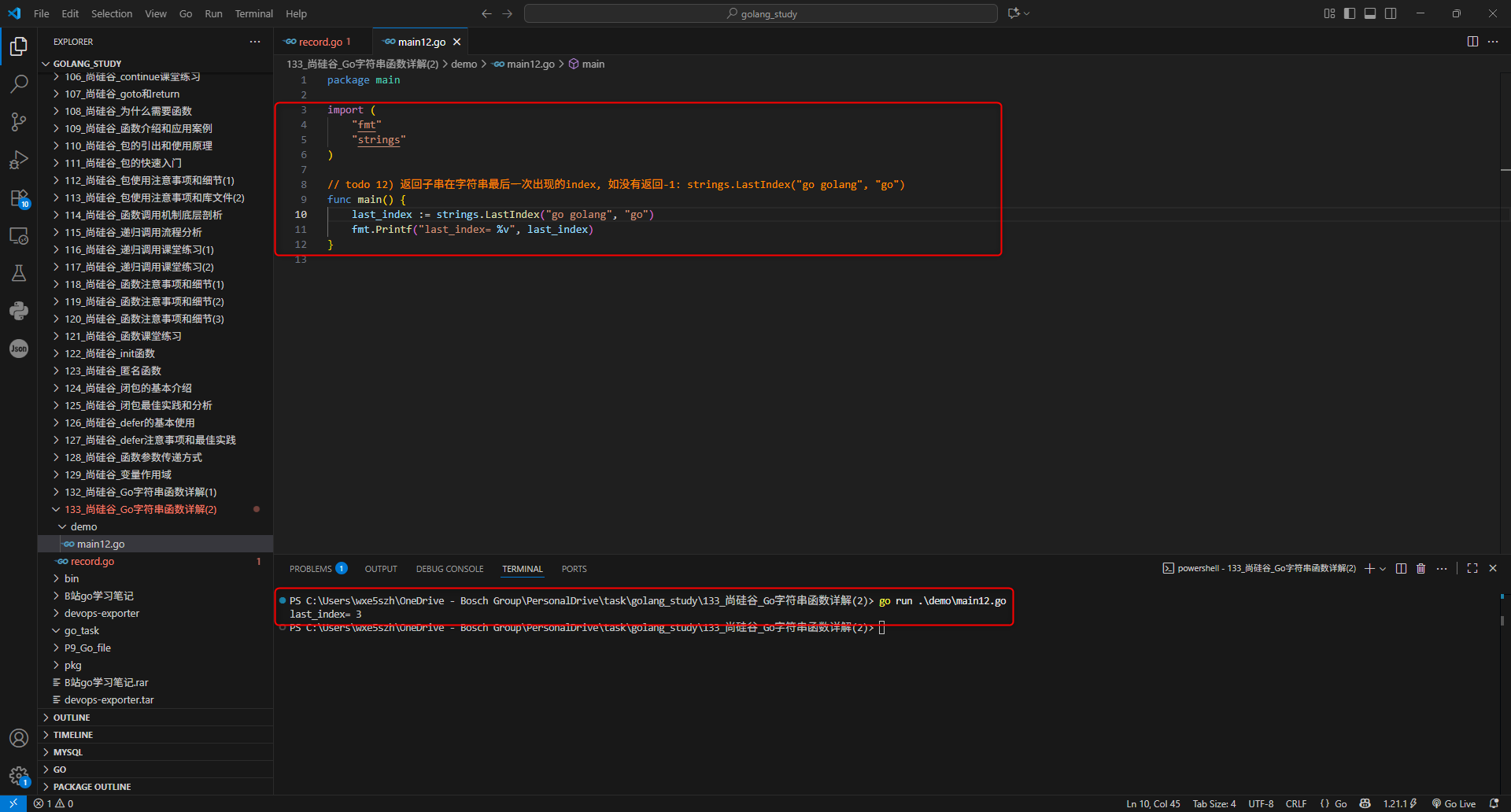
Task: Open the Source Control view
Action: (x=19, y=121)
